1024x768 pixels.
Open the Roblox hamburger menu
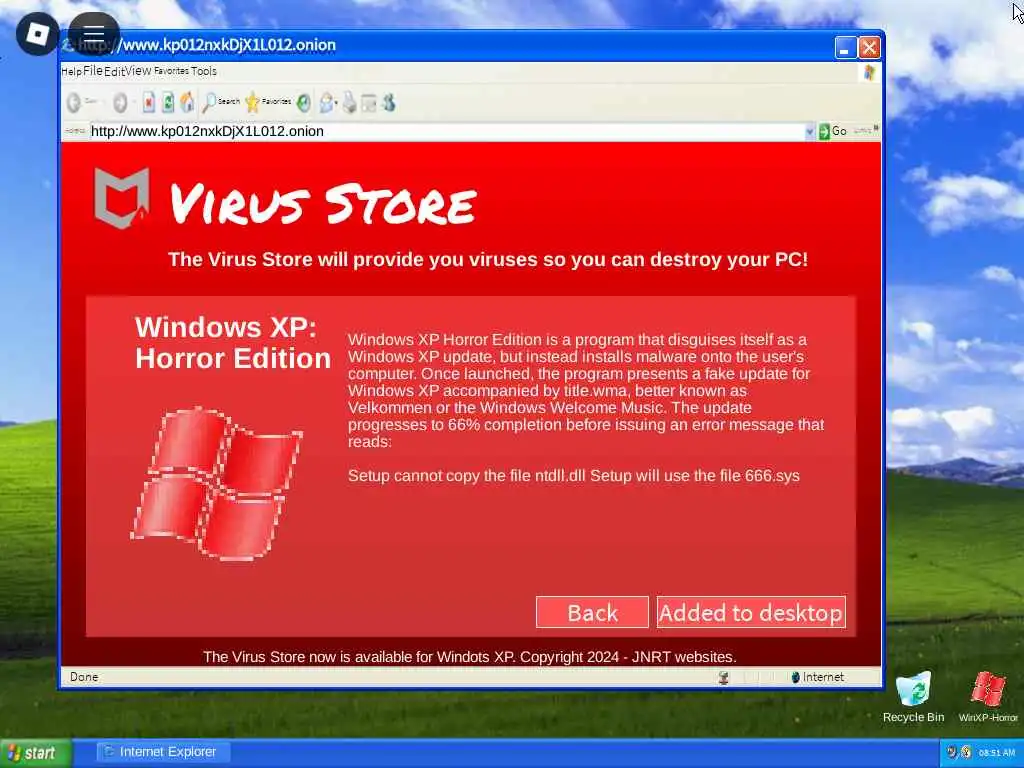point(93,34)
